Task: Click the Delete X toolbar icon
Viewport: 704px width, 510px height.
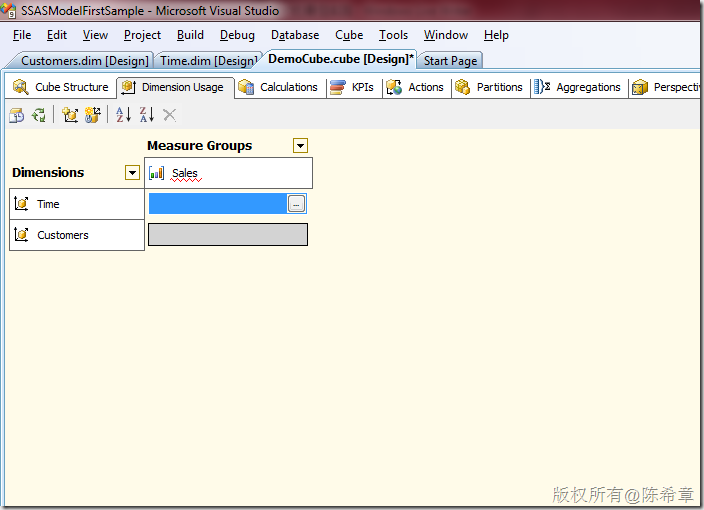Action: (169, 115)
